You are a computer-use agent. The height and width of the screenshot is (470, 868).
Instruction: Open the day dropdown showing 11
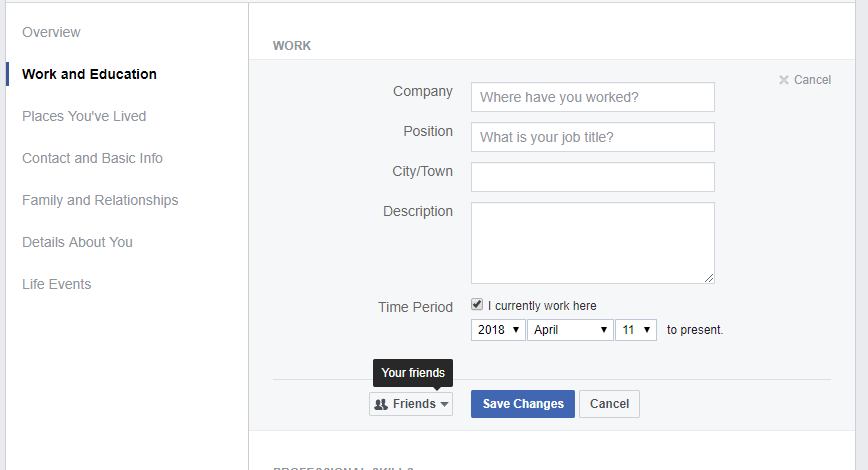pyautogui.click(x=635, y=329)
